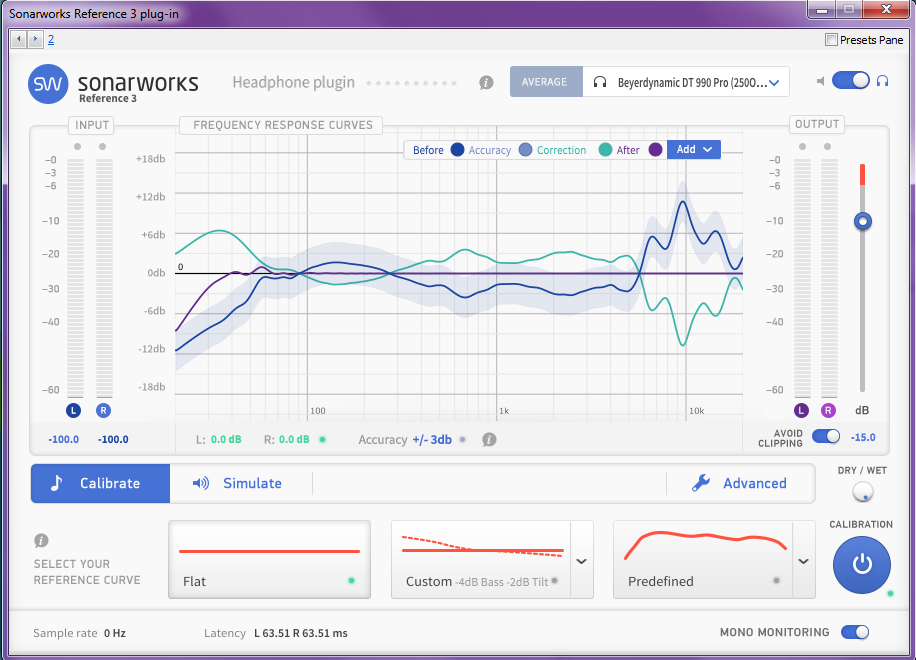Expand the Predefined curve options arrow
The width and height of the screenshot is (916, 660).
point(803,561)
